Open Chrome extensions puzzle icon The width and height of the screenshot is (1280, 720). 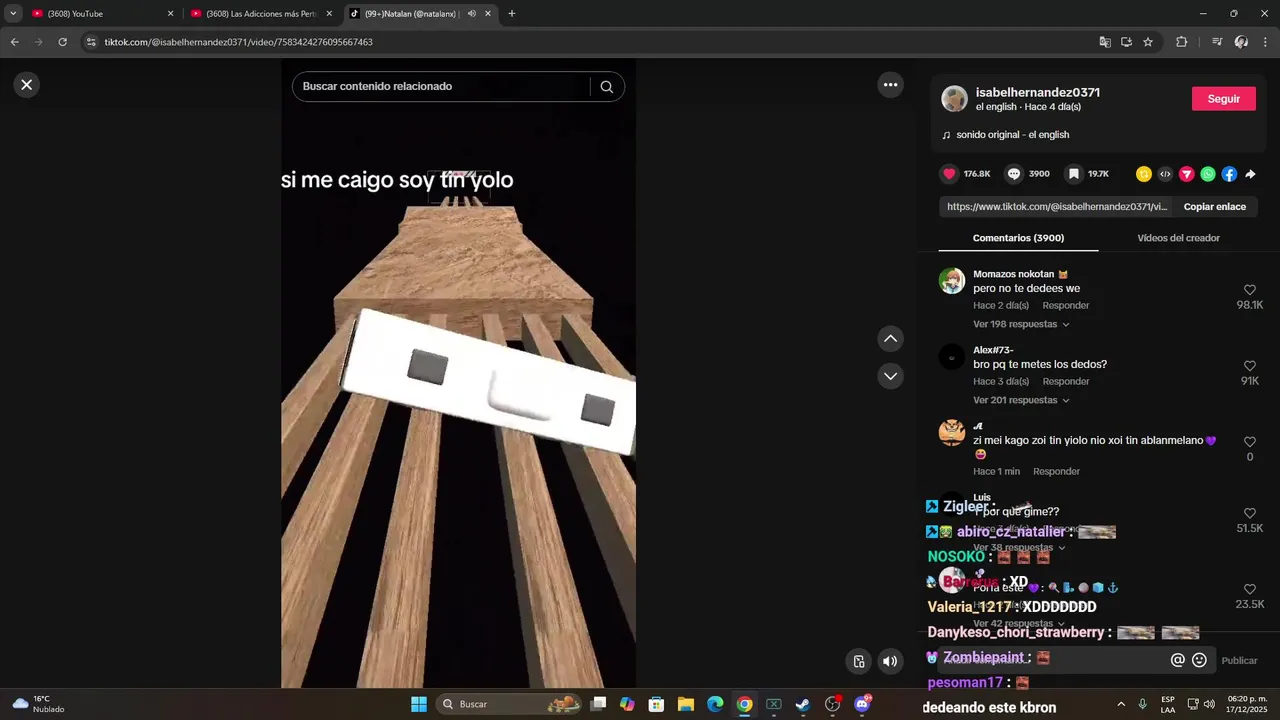(1181, 42)
